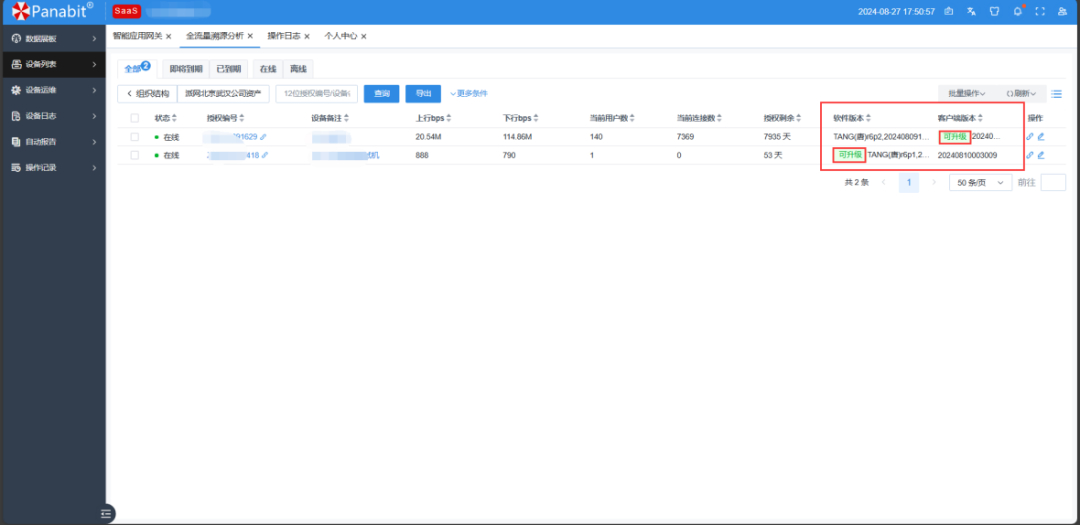Open the 刷新 dropdown
1080x525 pixels.
tap(1021, 94)
